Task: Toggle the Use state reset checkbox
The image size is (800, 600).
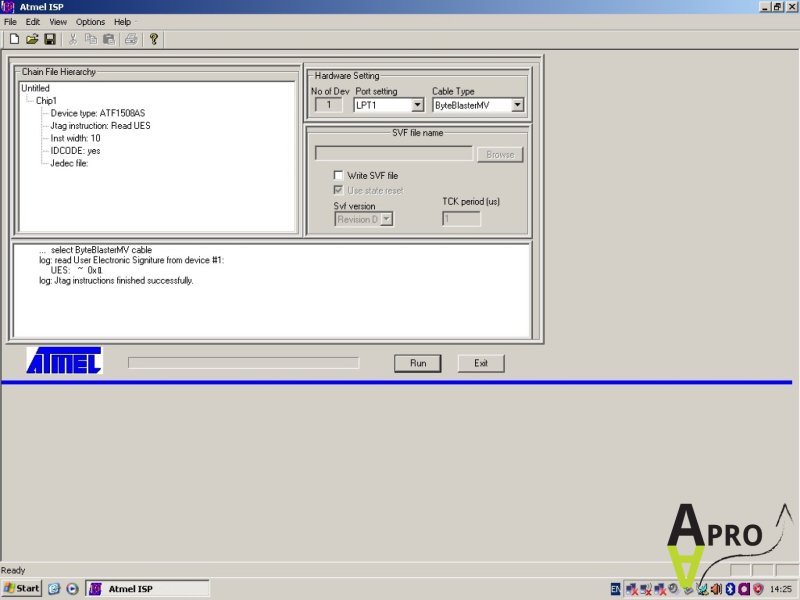Action: [x=338, y=190]
